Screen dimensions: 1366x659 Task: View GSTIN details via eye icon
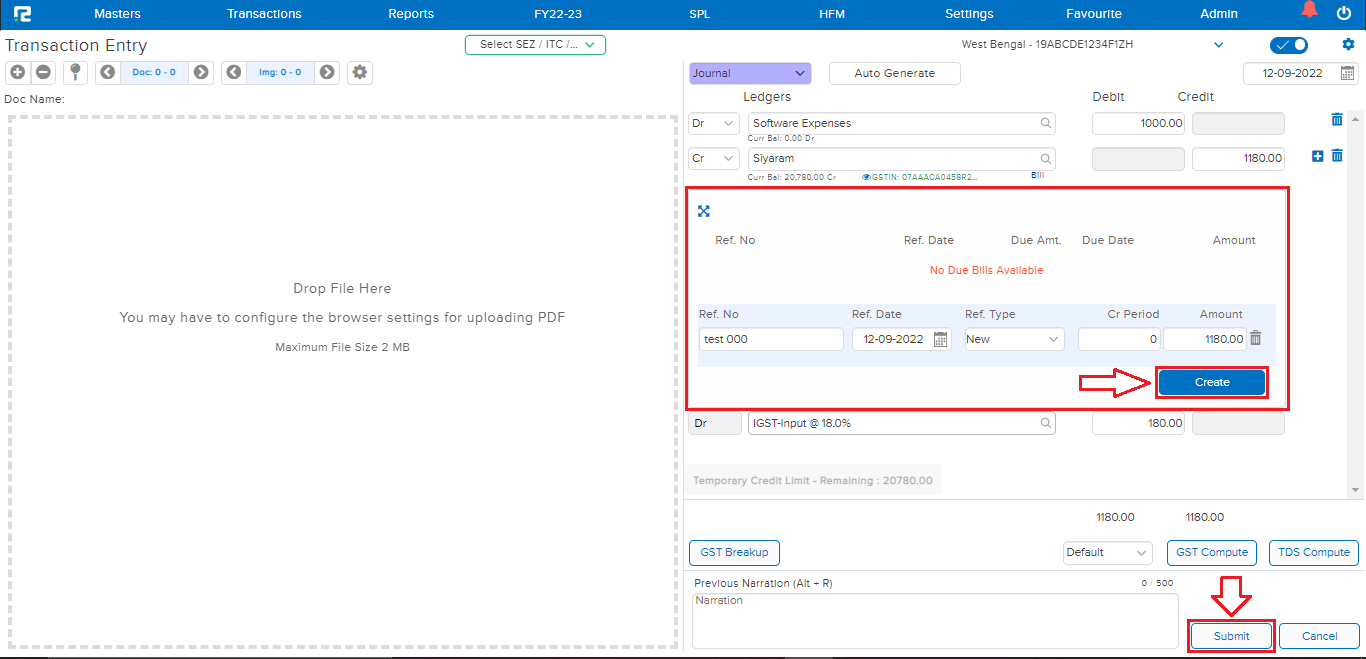point(866,177)
